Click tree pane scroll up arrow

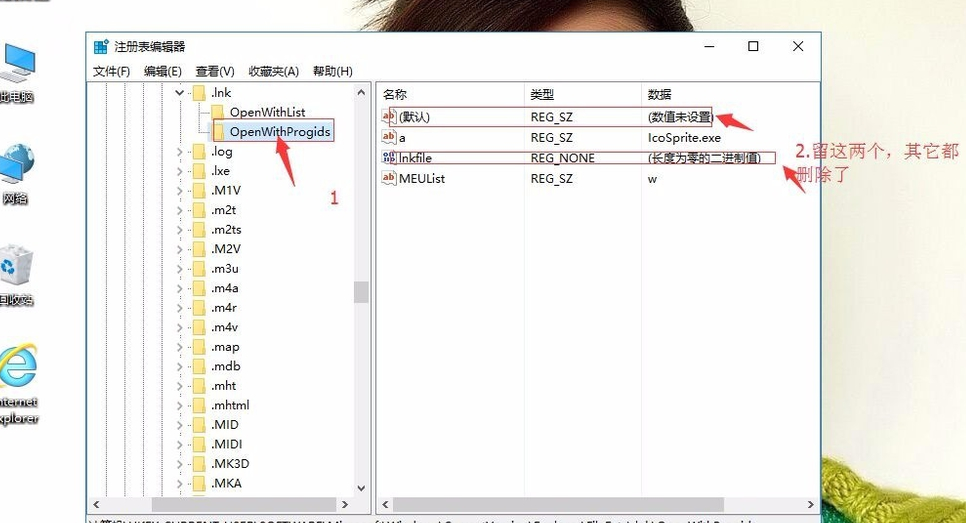361,92
